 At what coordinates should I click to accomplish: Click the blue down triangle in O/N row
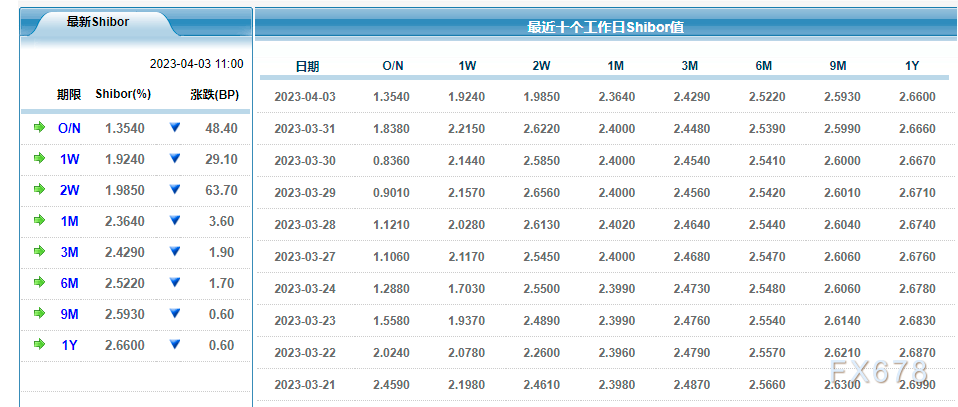point(175,127)
